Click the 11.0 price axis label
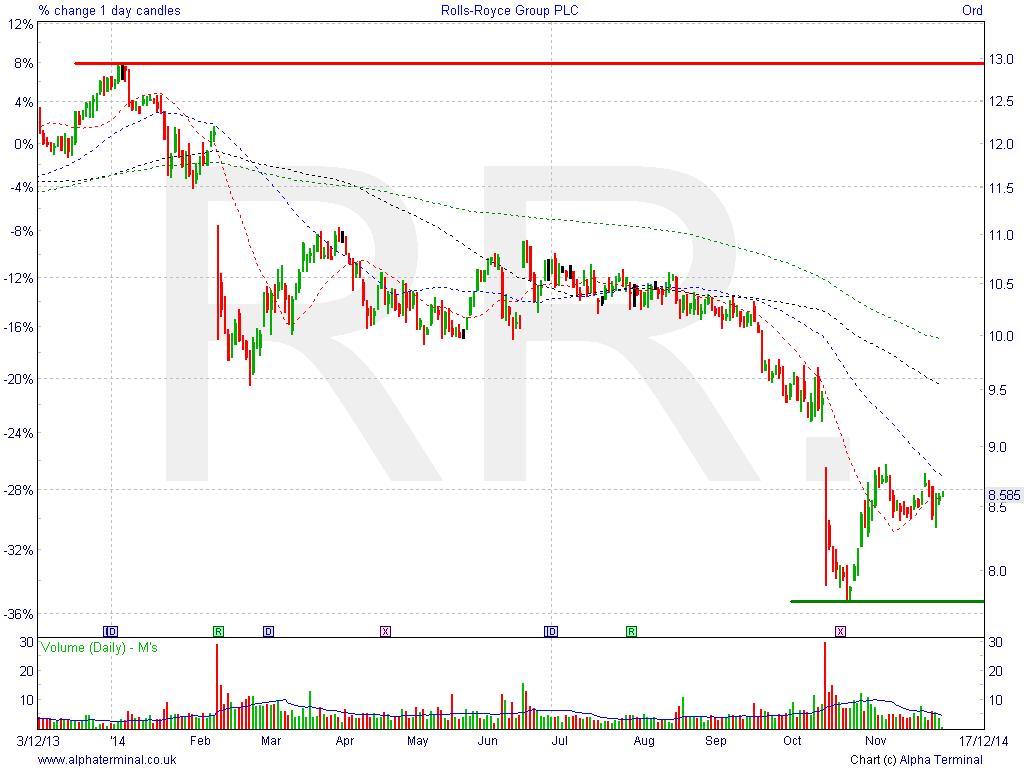 coord(1000,235)
